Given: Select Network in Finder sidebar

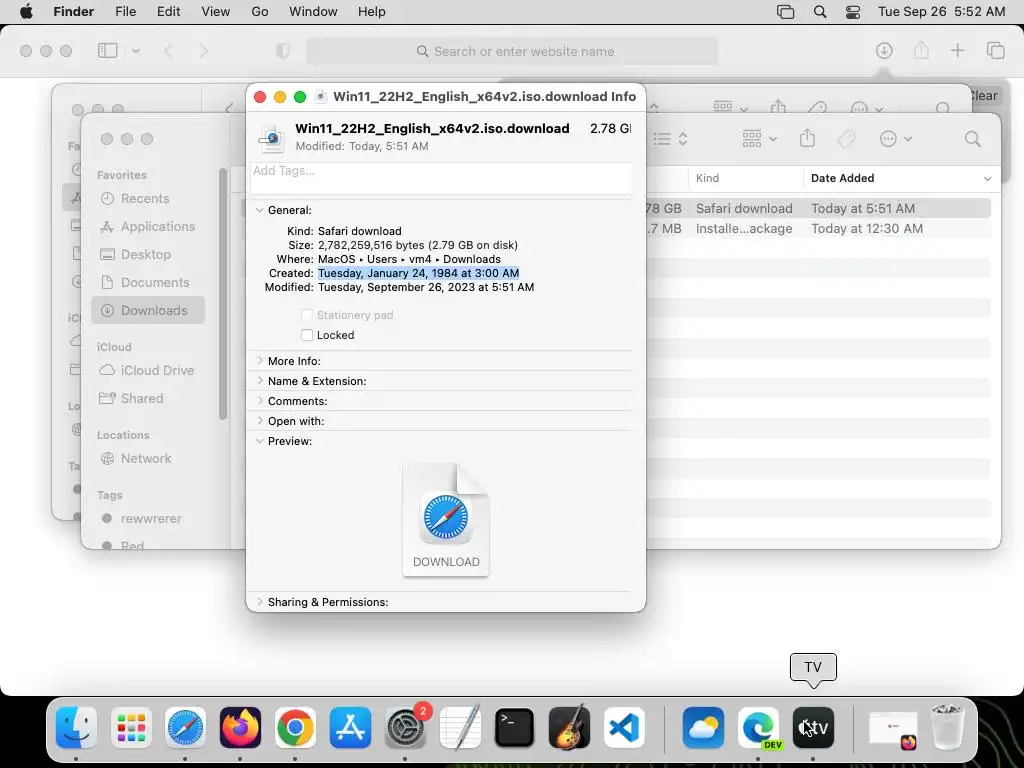Looking at the screenshot, I should 148,458.
